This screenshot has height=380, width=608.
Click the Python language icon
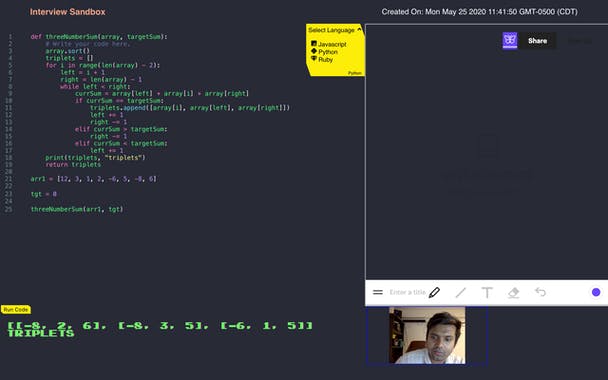(314, 51)
